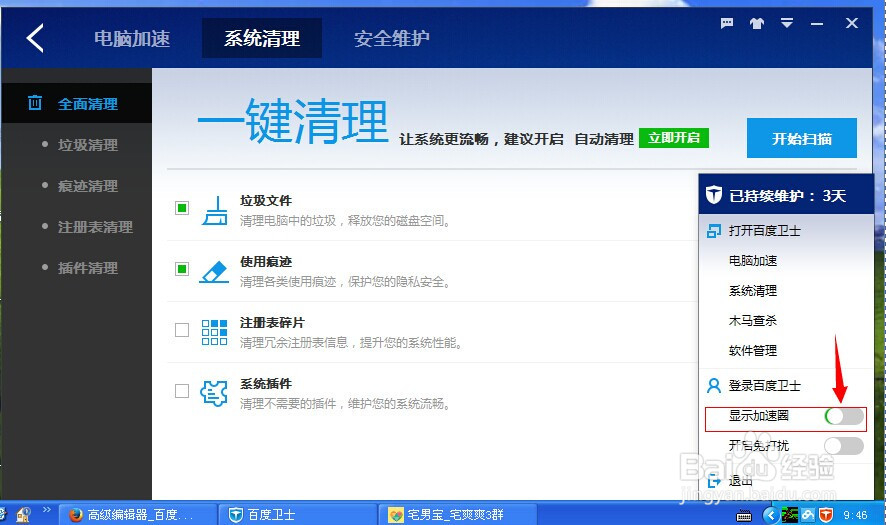886x525 pixels.
Task: Click the Firefox icon on taskbar
Action: [x=76, y=515]
